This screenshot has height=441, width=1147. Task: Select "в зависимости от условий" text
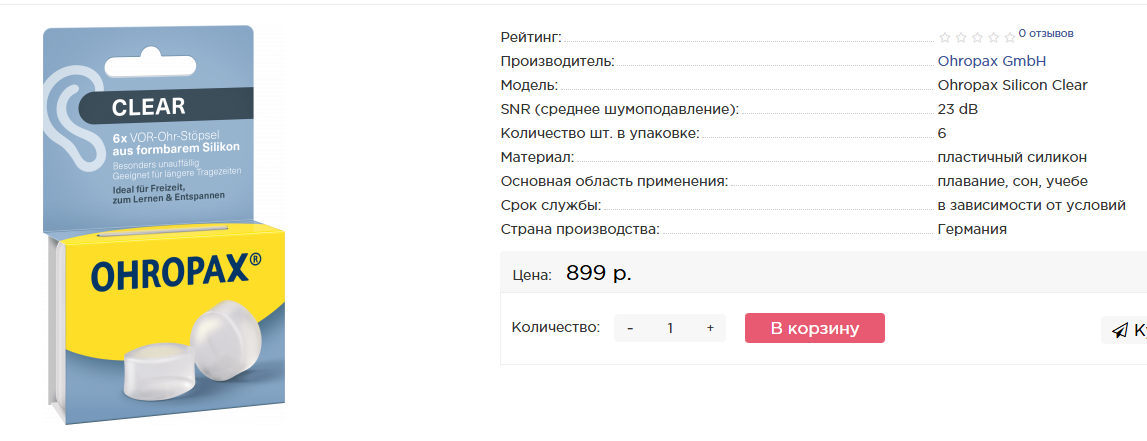[x=1031, y=205]
